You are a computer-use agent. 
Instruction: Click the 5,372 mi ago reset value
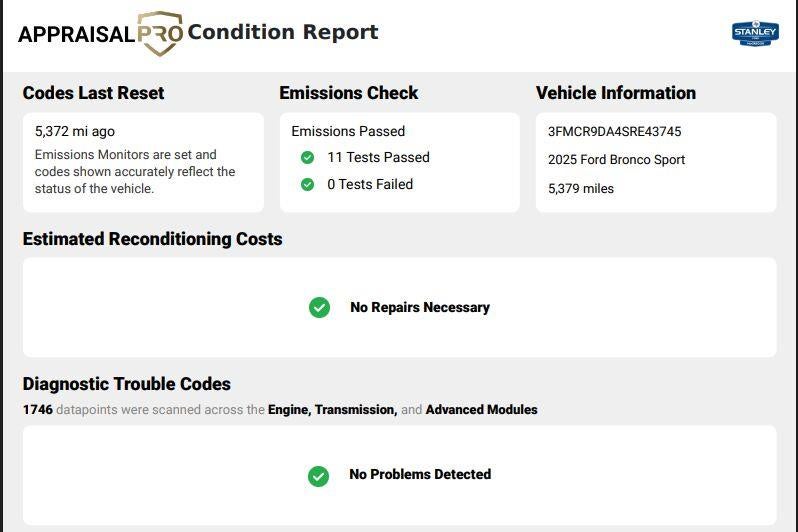point(75,131)
